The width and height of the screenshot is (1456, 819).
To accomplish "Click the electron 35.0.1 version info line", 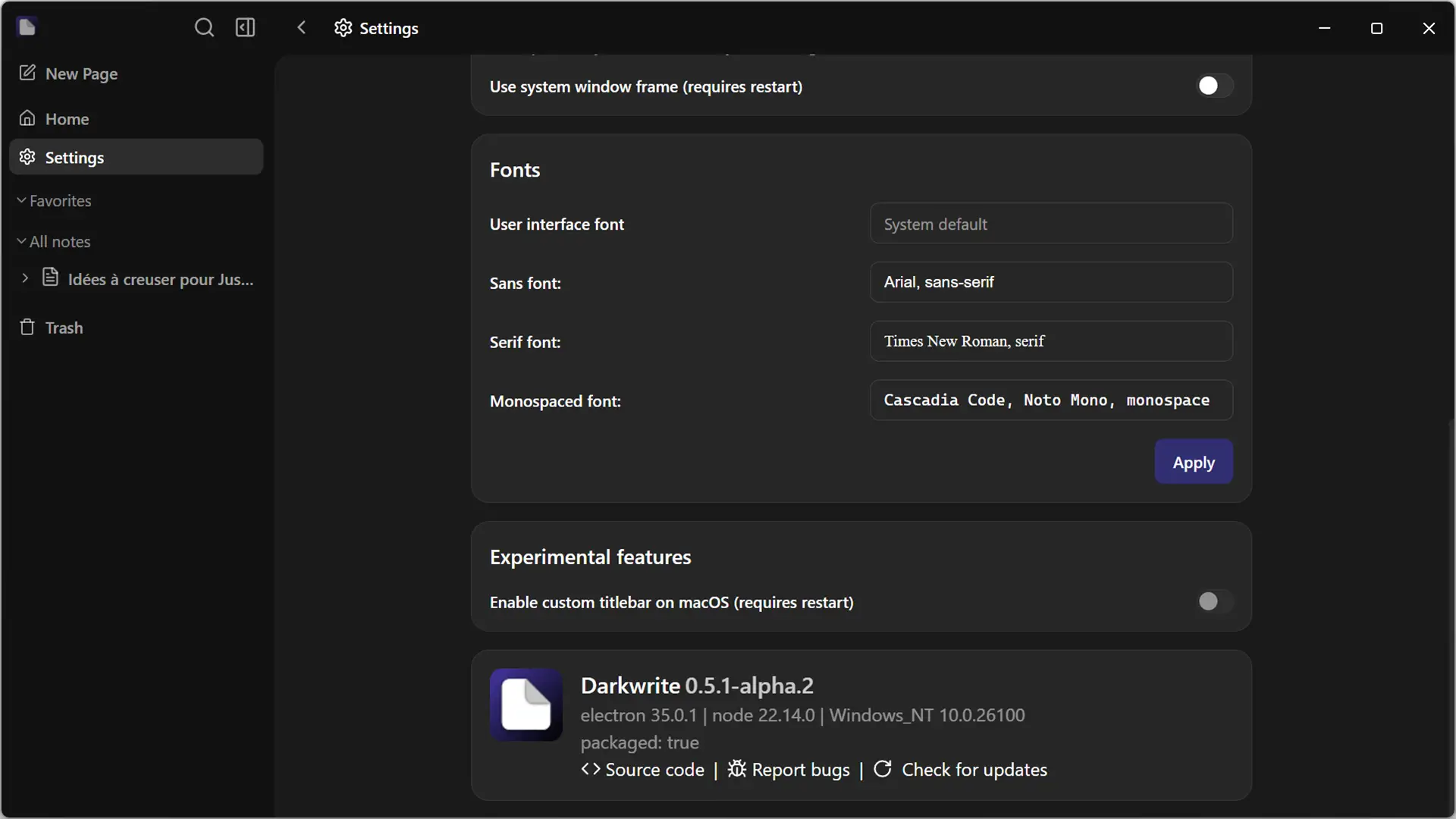I will [x=802, y=715].
